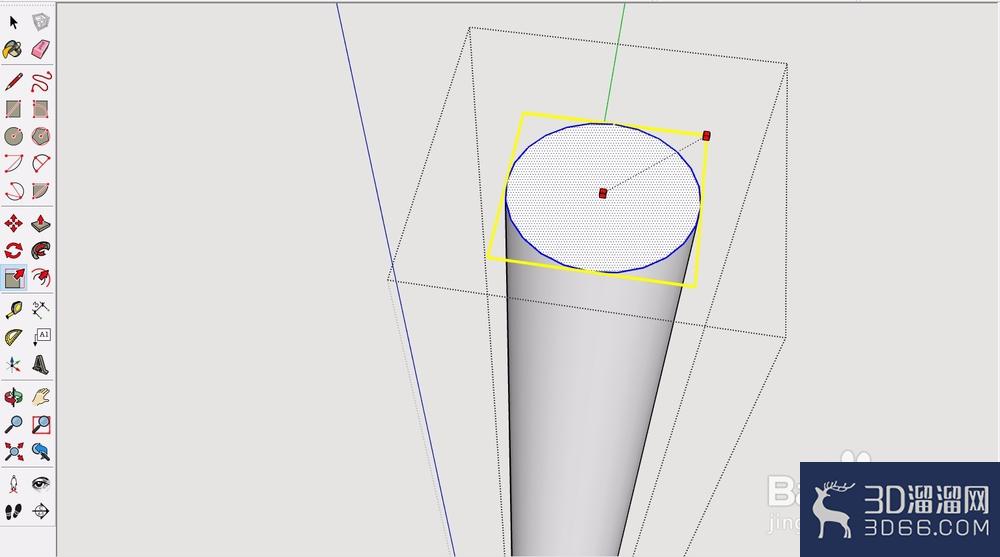Activate the Push/Pull tool
Viewport: 1000px width, 557px height.
pos(41,223)
